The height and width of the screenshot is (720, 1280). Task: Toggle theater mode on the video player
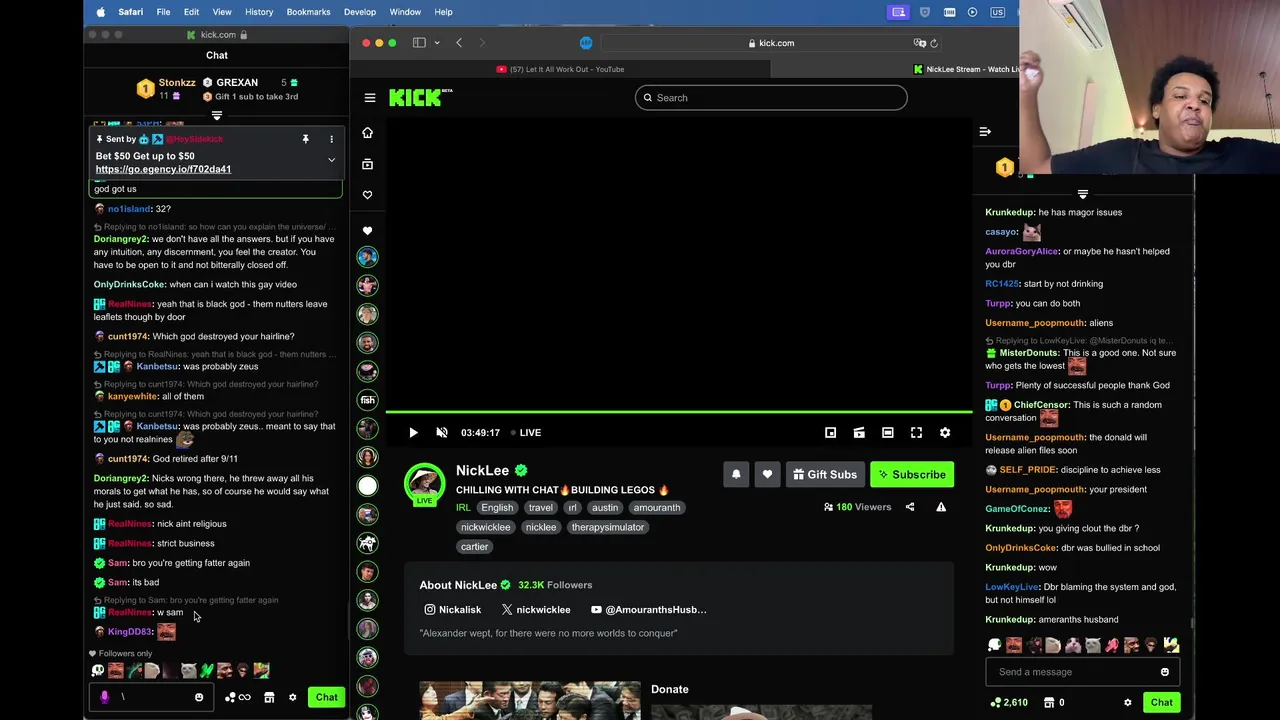click(887, 433)
